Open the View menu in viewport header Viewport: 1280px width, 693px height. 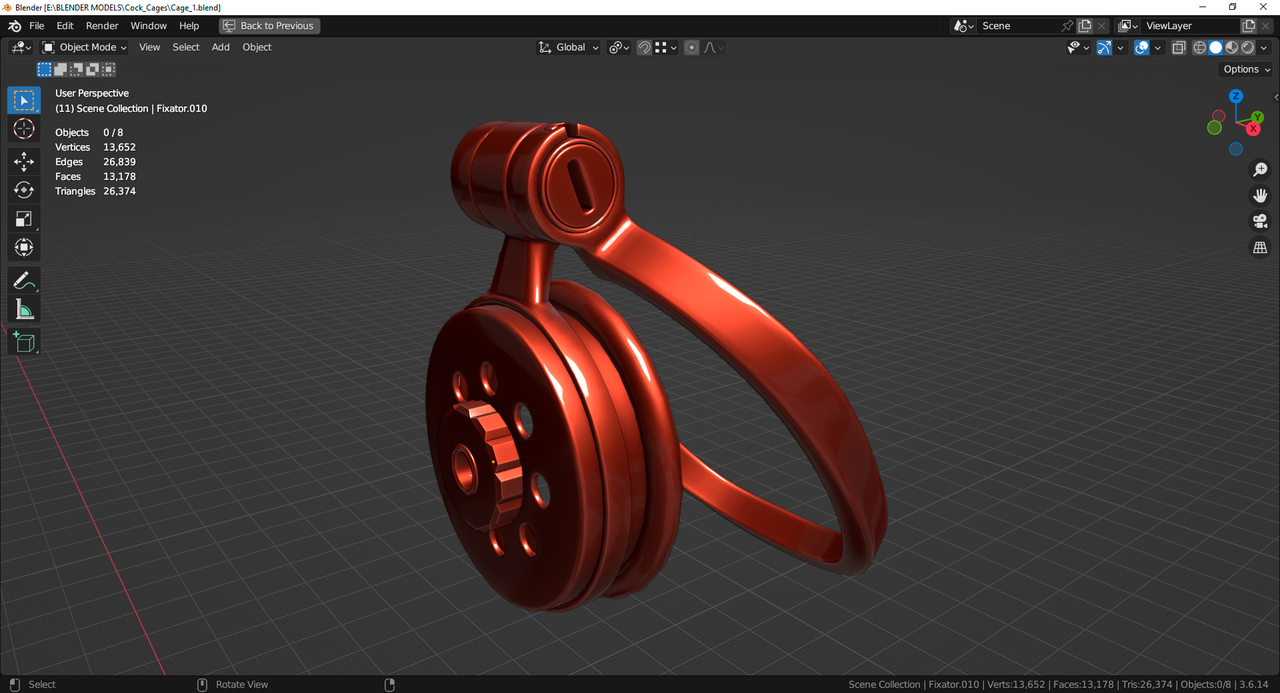coord(149,47)
